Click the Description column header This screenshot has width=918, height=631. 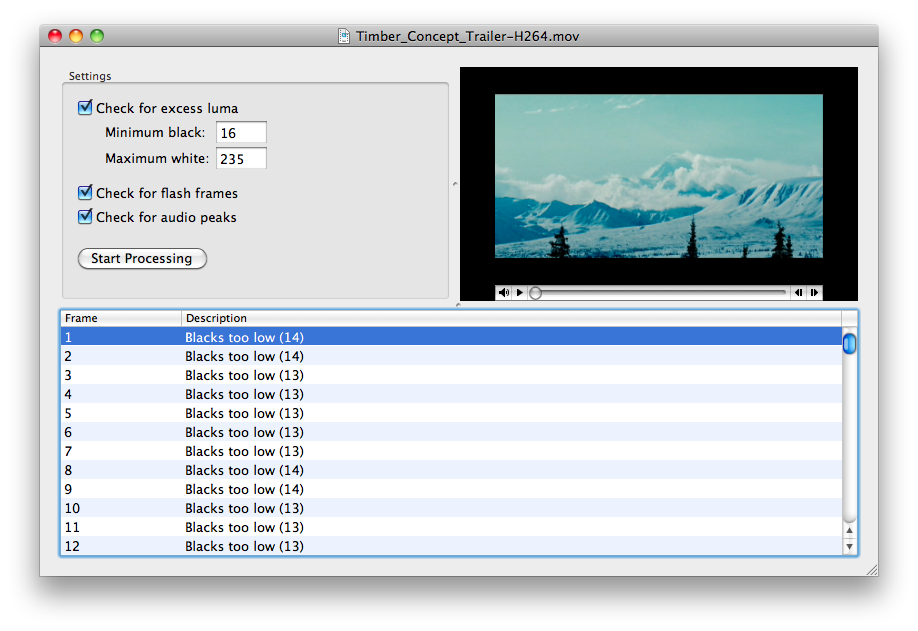coord(511,318)
